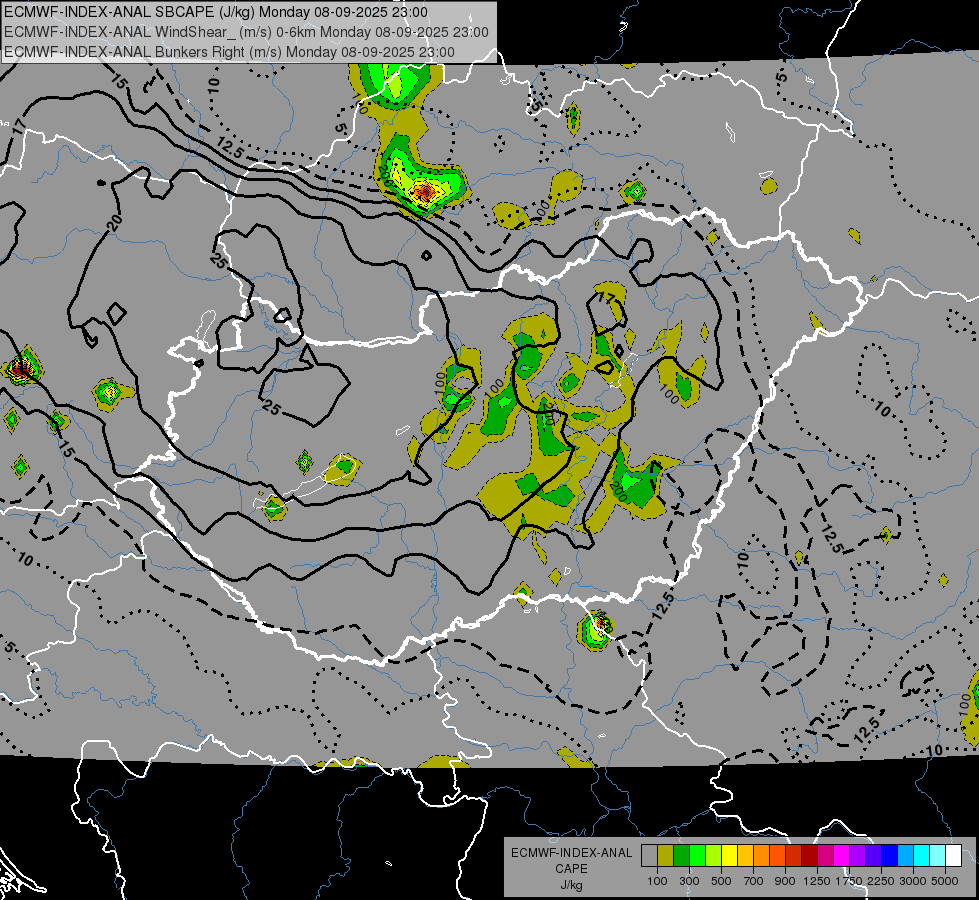Click the J/kg unit label in the legend
979x900 pixels.
571,885
